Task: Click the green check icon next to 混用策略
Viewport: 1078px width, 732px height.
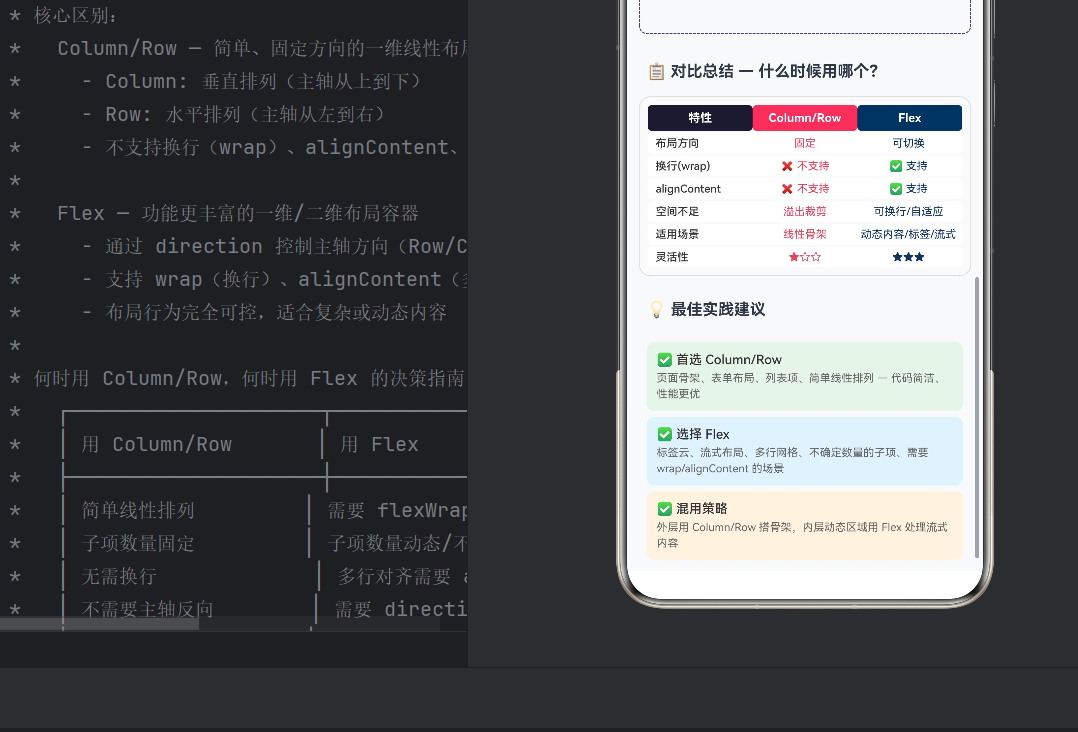Action: coord(665,509)
